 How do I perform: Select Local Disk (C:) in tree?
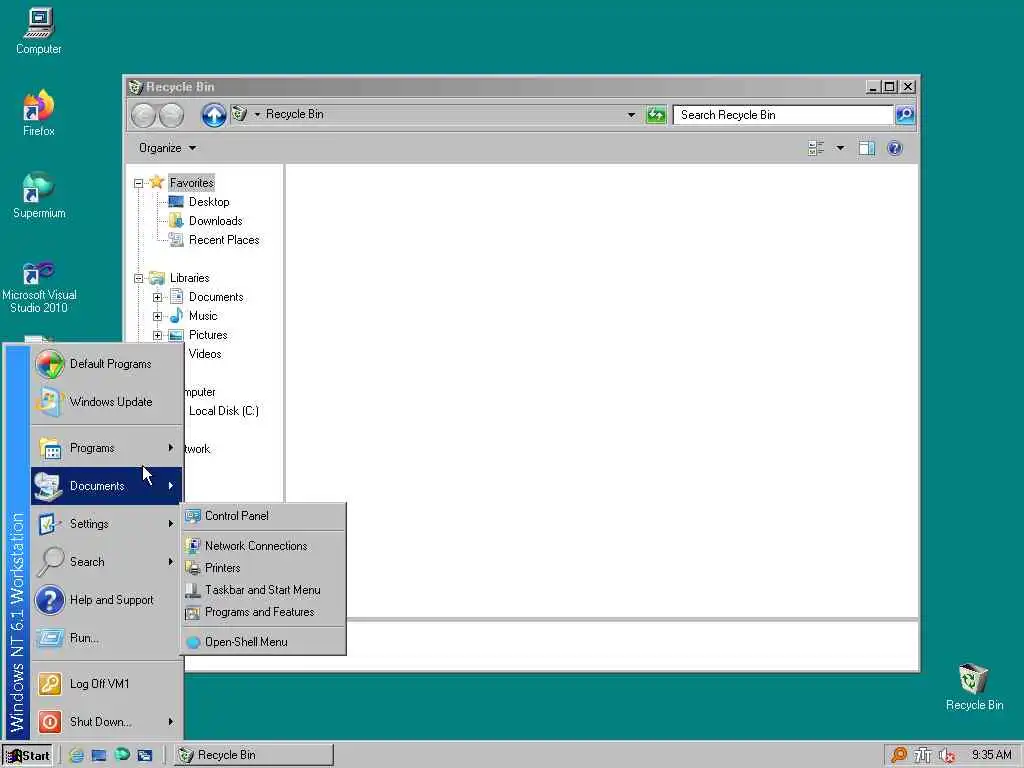[223, 411]
